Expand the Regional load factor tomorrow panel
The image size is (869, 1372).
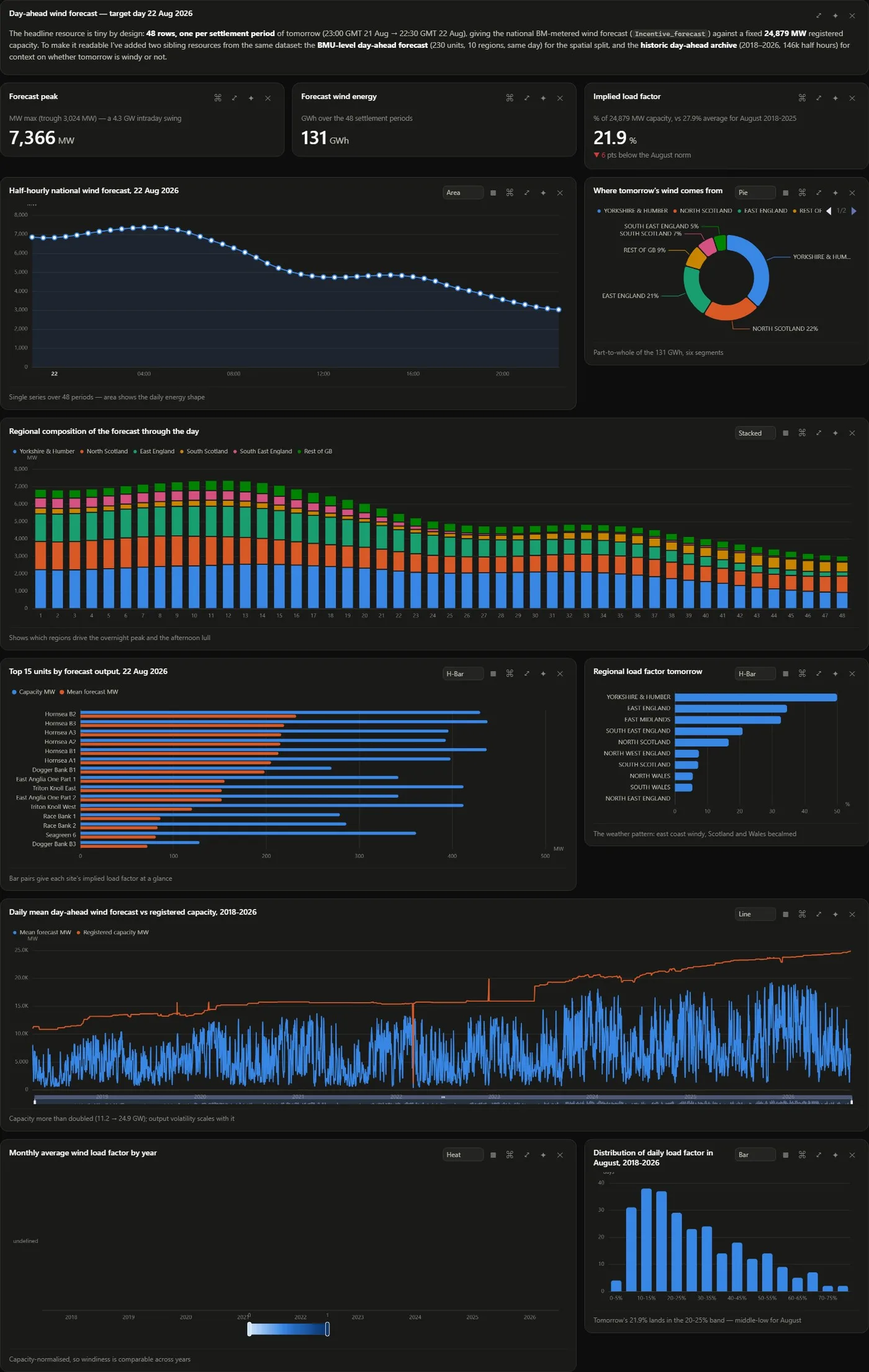819,674
